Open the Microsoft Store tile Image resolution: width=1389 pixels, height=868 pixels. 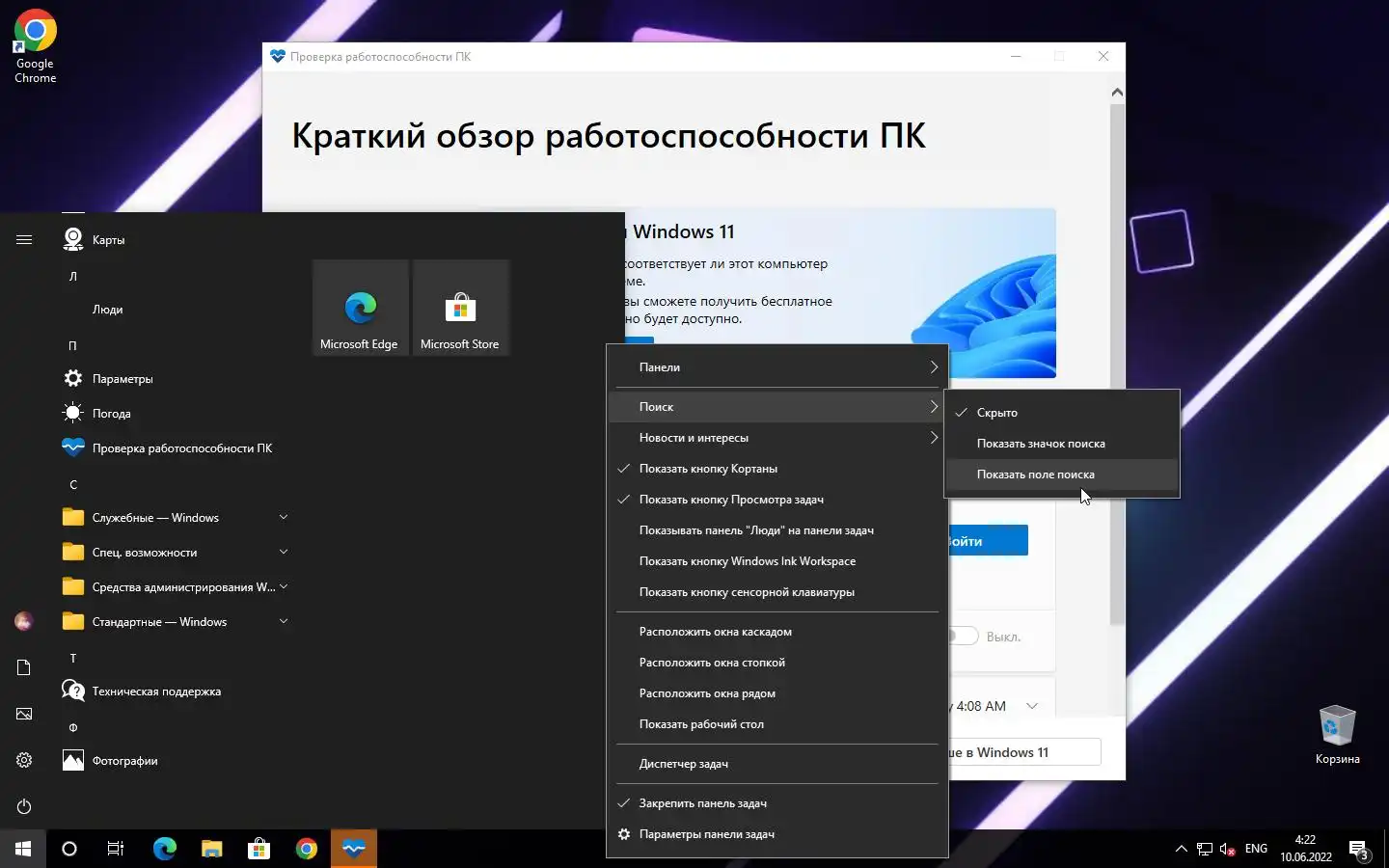pos(460,308)
